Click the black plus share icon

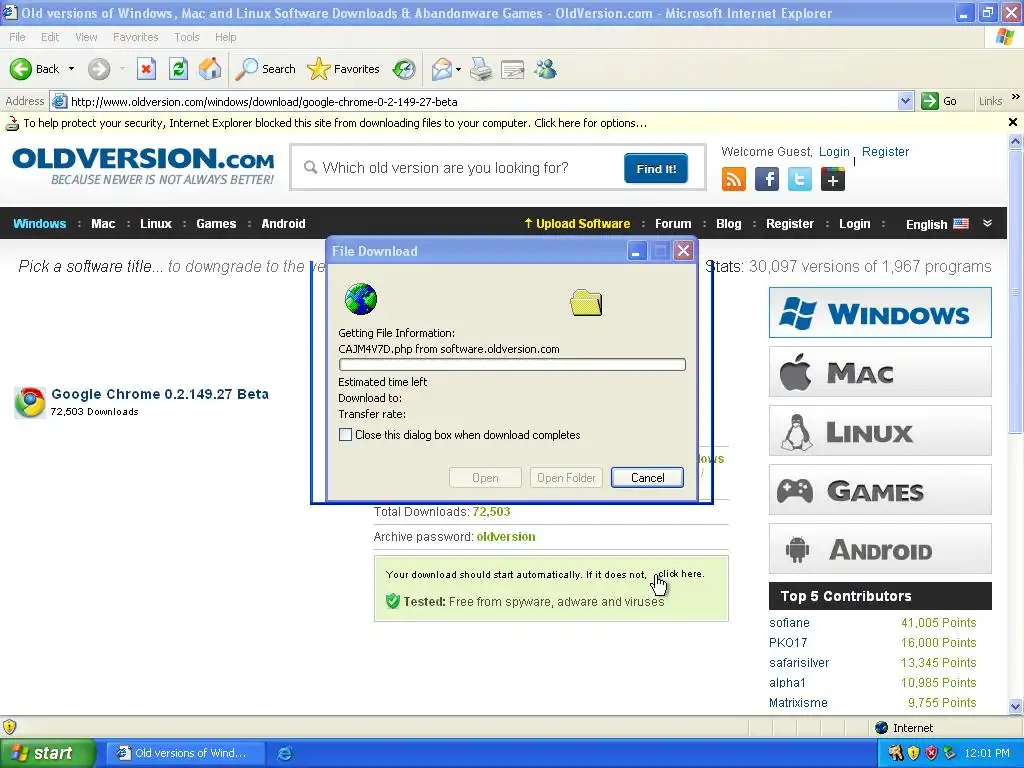833,179
